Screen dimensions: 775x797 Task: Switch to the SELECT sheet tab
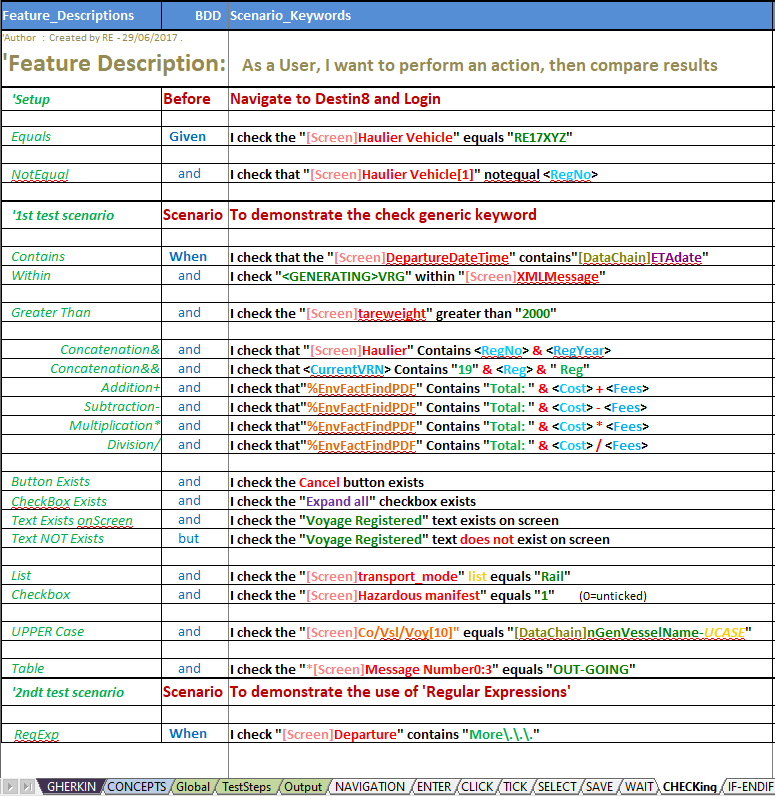(557, 787)
